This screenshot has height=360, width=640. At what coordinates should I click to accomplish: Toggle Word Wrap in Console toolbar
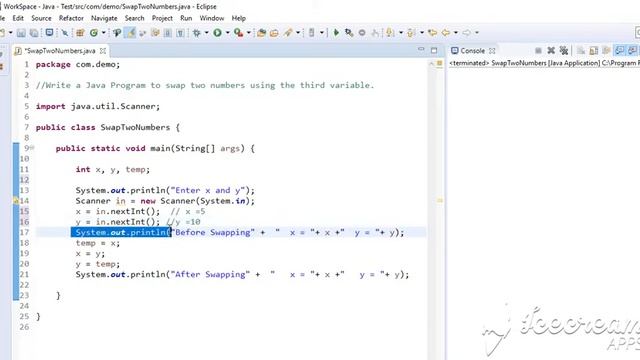point(606,51)
